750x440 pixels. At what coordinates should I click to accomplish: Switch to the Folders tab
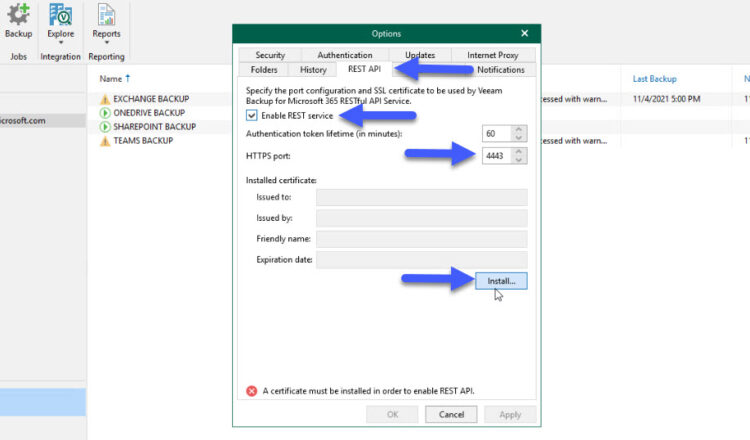pyautogui.click(x=264, y=70)
